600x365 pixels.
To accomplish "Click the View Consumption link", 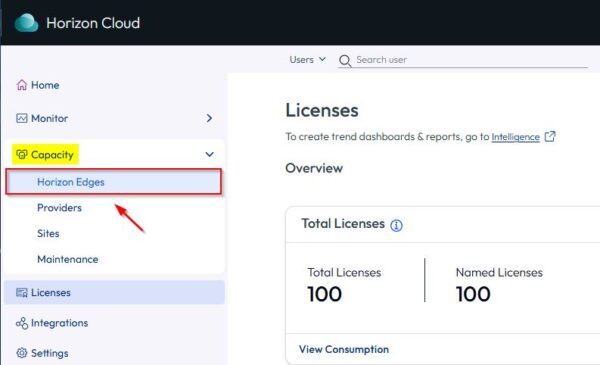I will coord(344,349).
